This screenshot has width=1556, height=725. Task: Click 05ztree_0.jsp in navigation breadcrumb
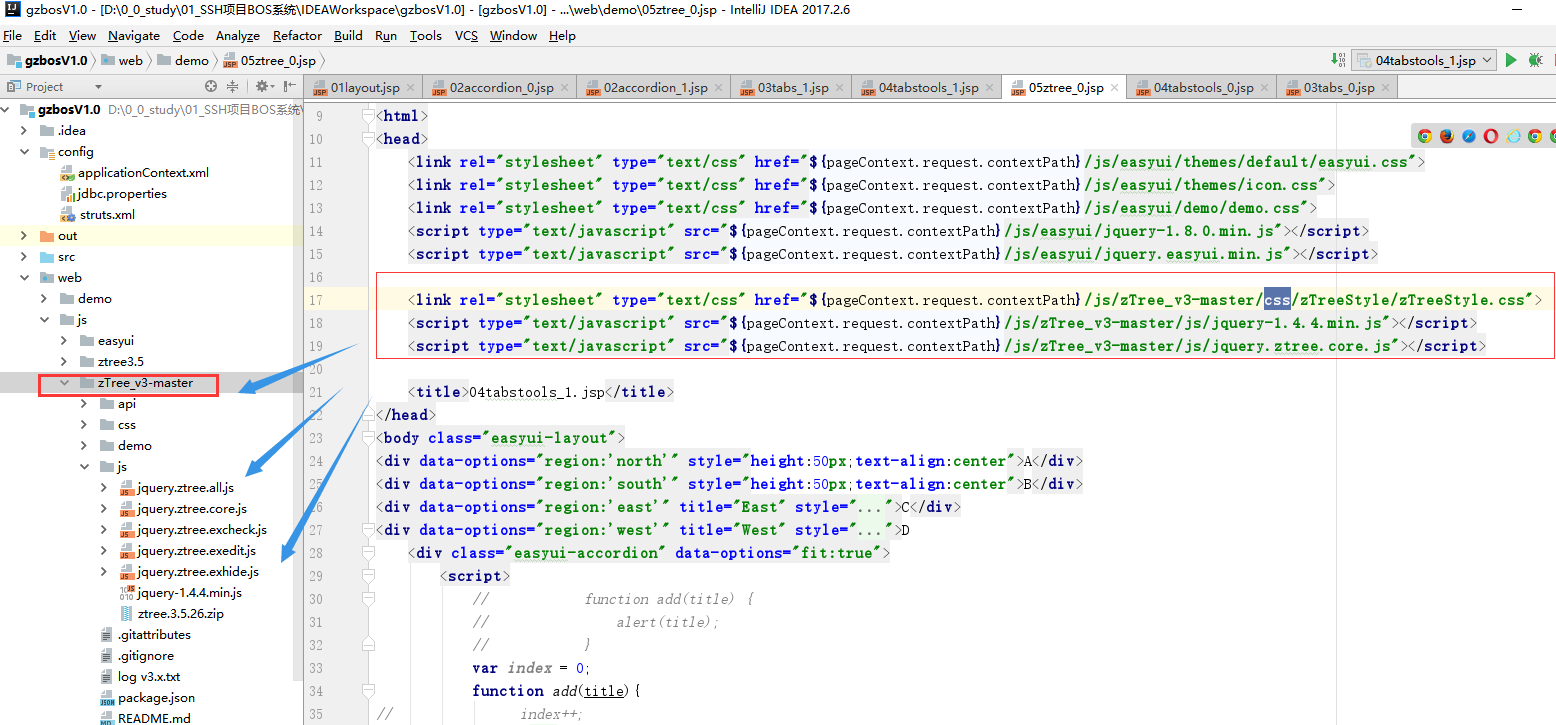coord(269,60)
